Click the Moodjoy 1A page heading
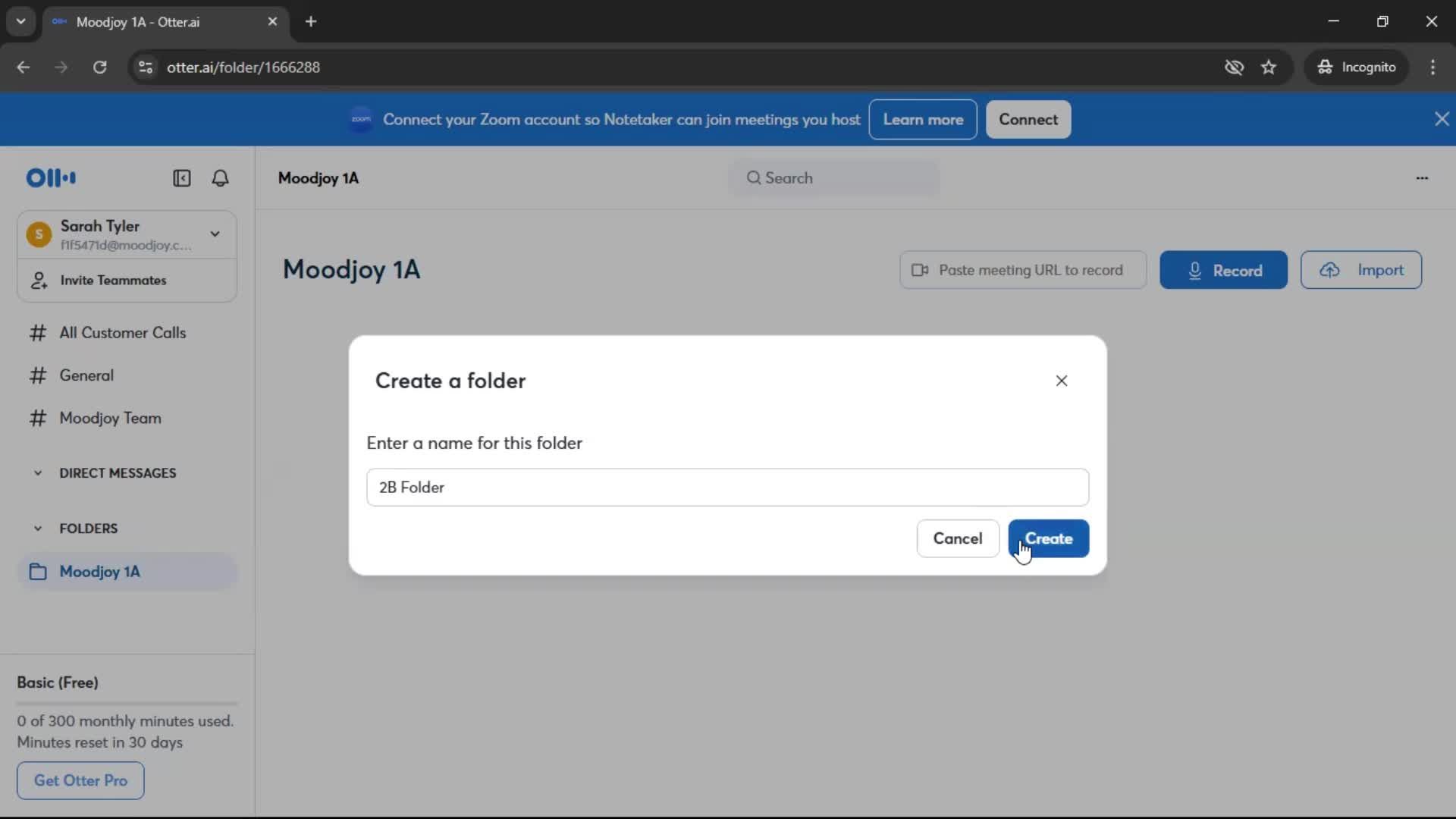The width and height of the screenshot is (1456, 819). click(x=351, y=270)
